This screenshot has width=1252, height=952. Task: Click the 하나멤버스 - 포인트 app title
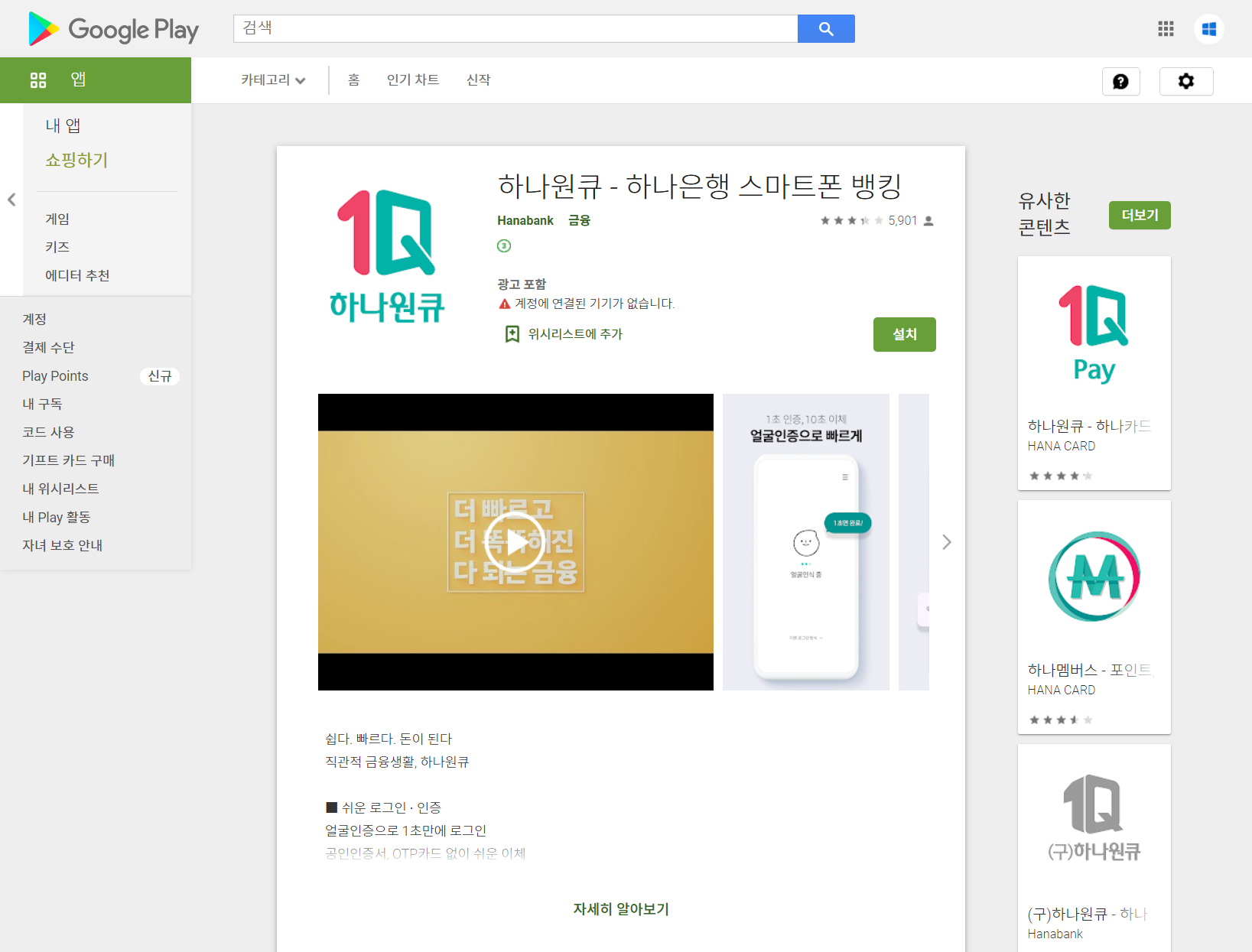1090,670
